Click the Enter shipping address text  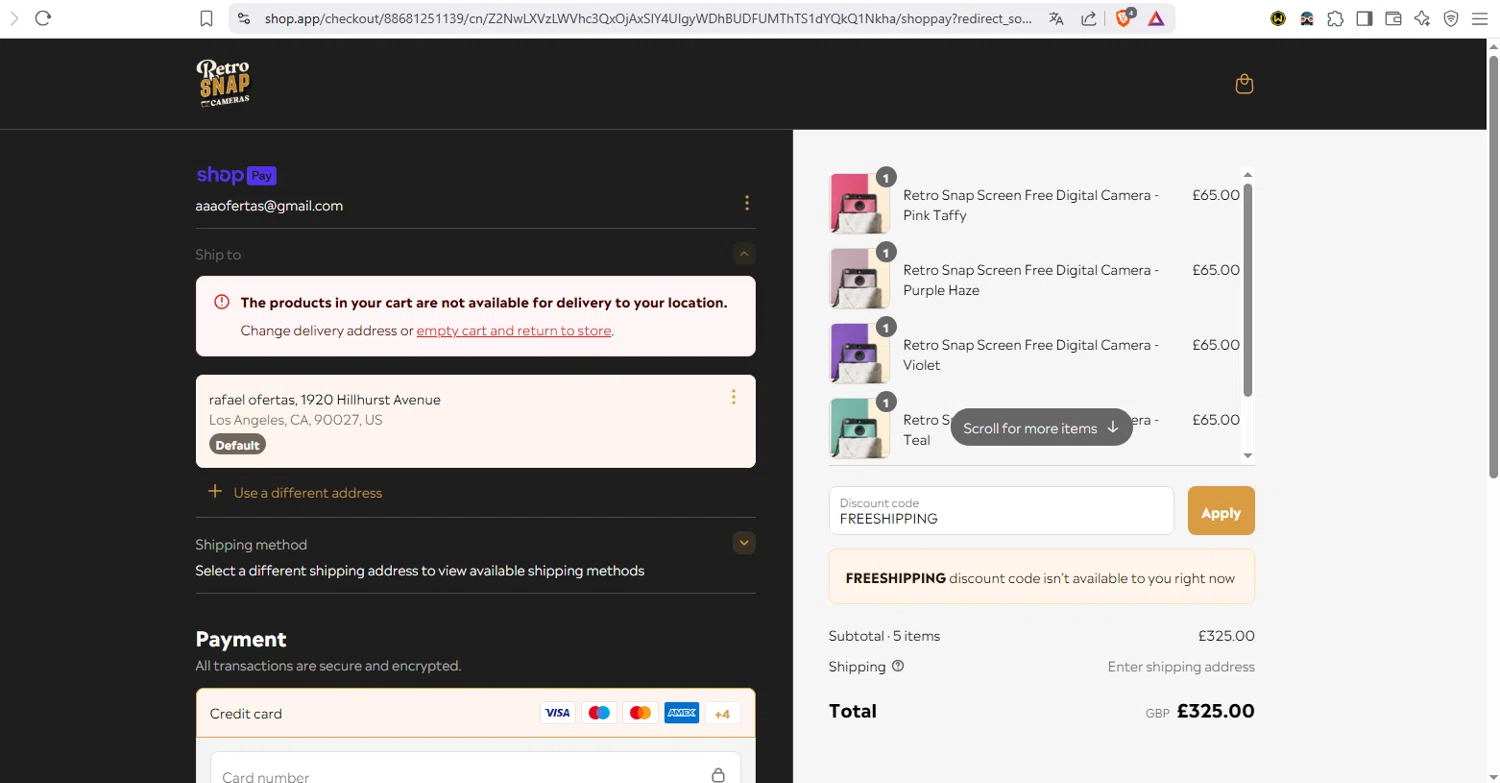tap(1181, 667)
